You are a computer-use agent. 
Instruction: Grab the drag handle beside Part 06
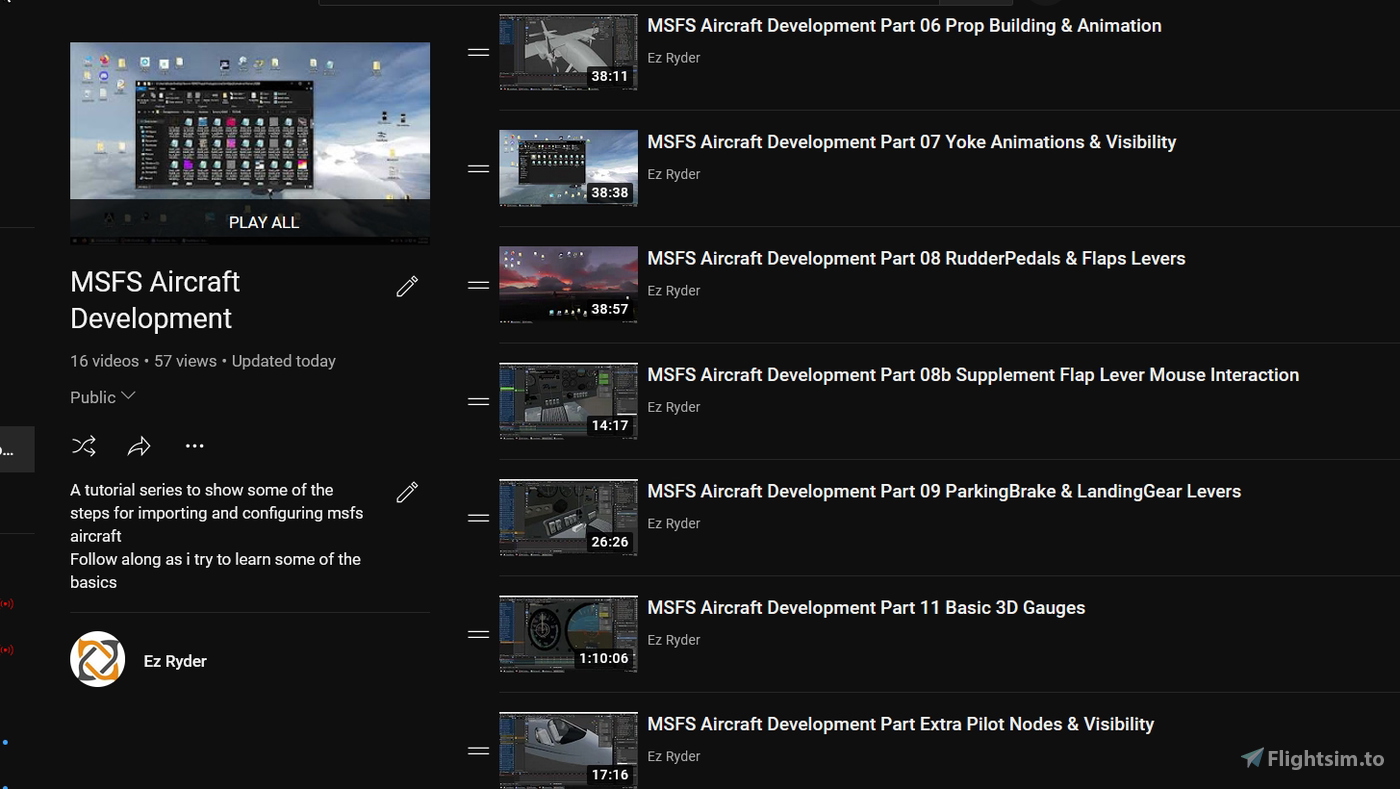click(x=478, y=51)
